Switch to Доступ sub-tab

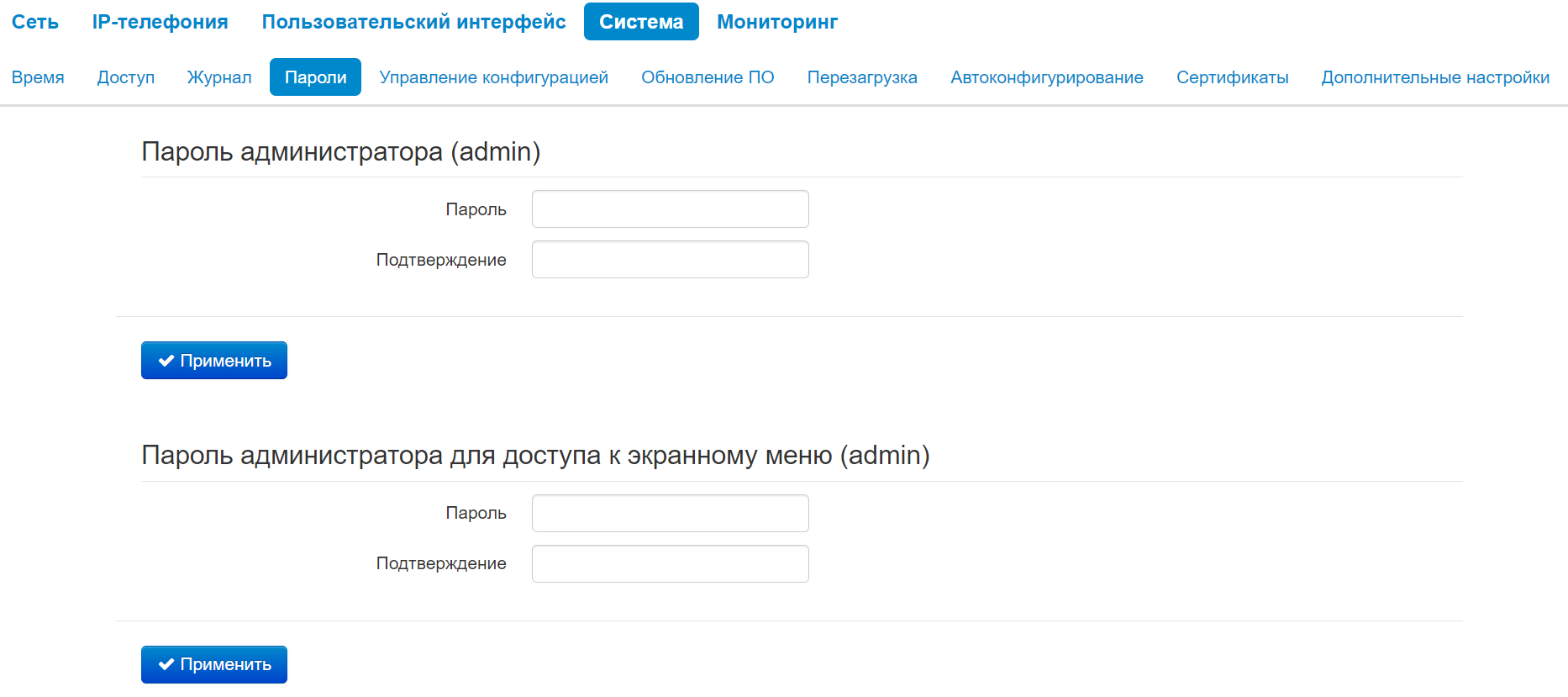click(x=126, y=77)
